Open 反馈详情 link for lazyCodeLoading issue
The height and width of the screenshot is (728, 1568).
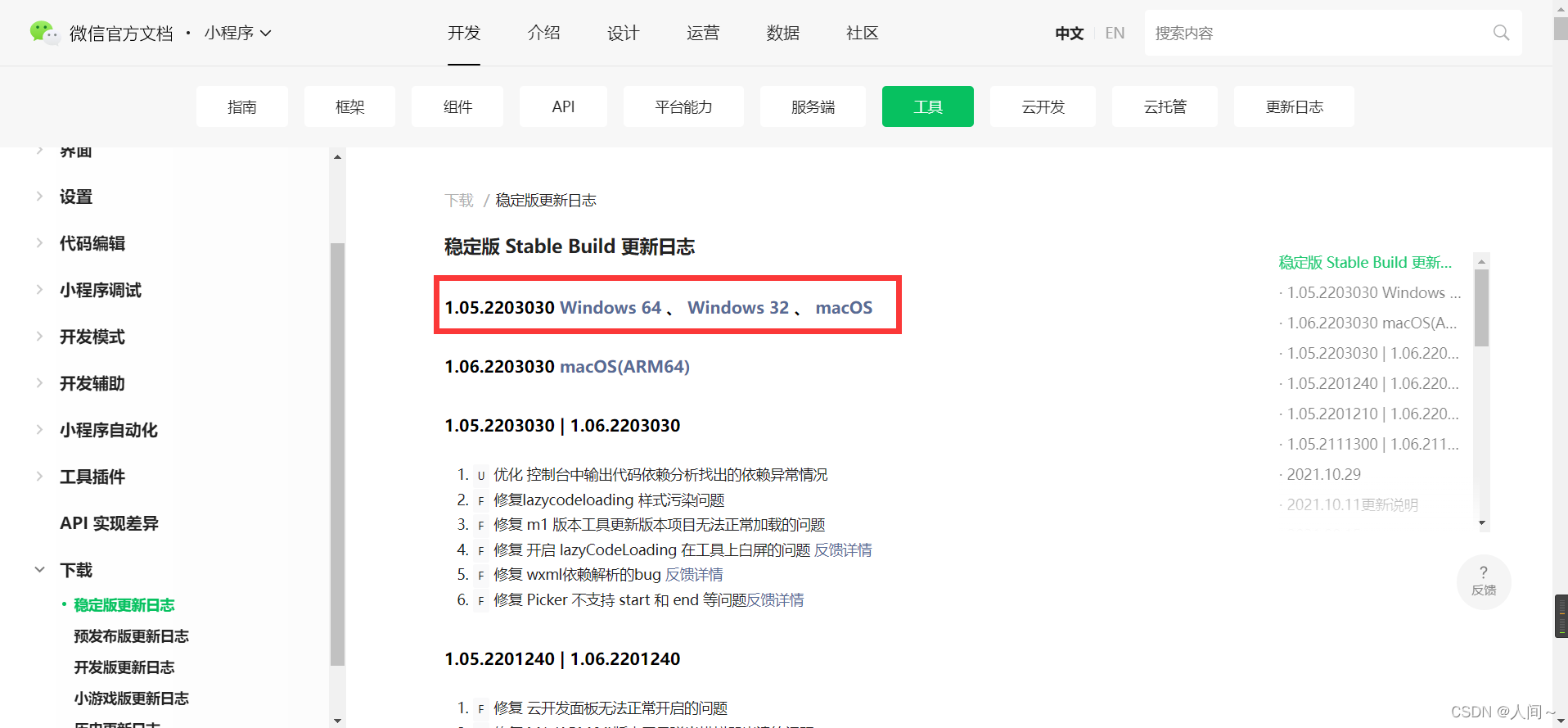(x=843, y=549)
